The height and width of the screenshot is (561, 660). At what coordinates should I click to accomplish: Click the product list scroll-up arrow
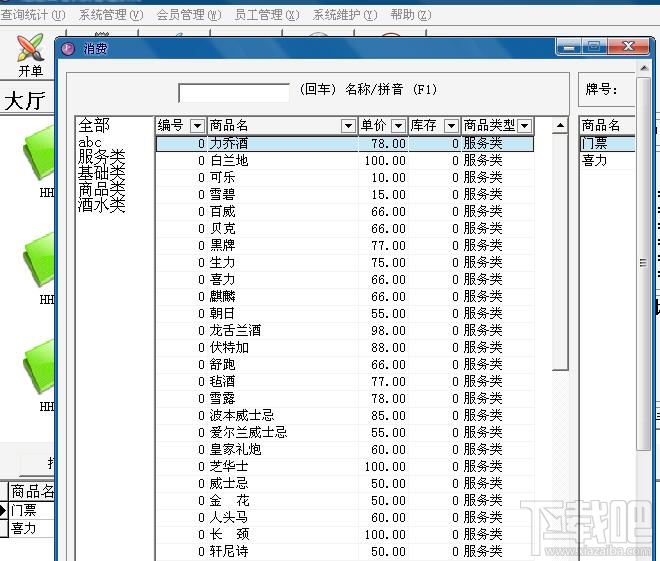tap(560, 125)
